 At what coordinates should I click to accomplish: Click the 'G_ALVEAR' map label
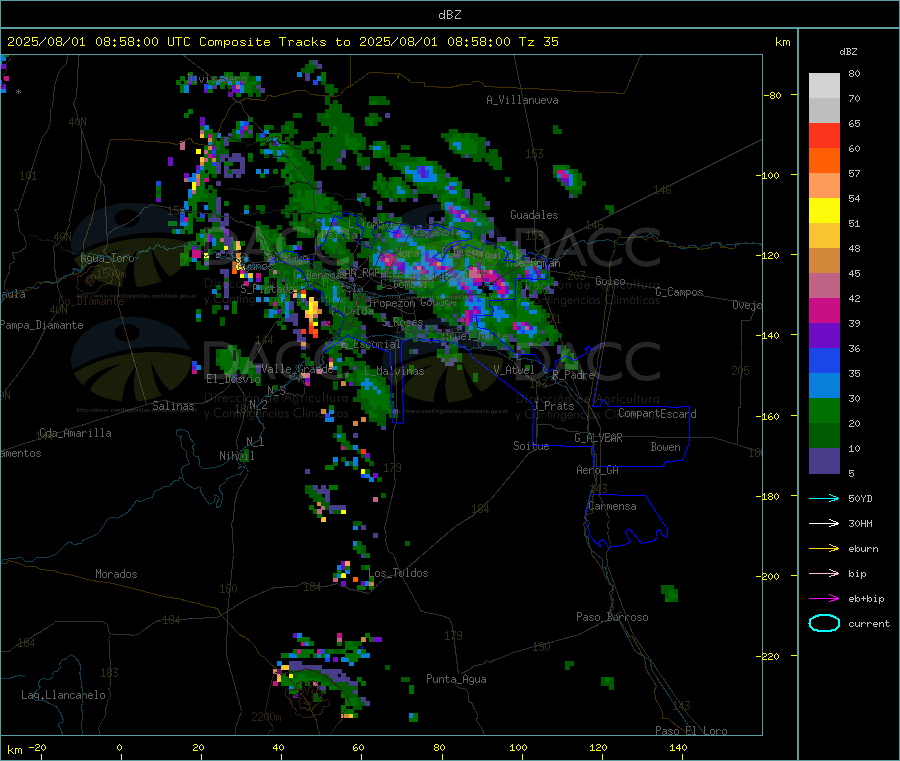click(599, 438)
